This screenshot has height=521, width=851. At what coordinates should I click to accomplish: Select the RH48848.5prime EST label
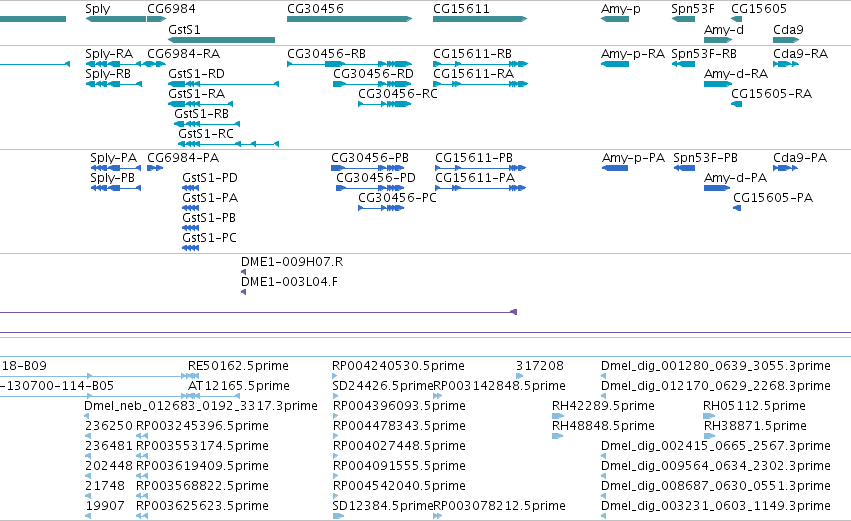pyautogui.click(x=604, y=426)
